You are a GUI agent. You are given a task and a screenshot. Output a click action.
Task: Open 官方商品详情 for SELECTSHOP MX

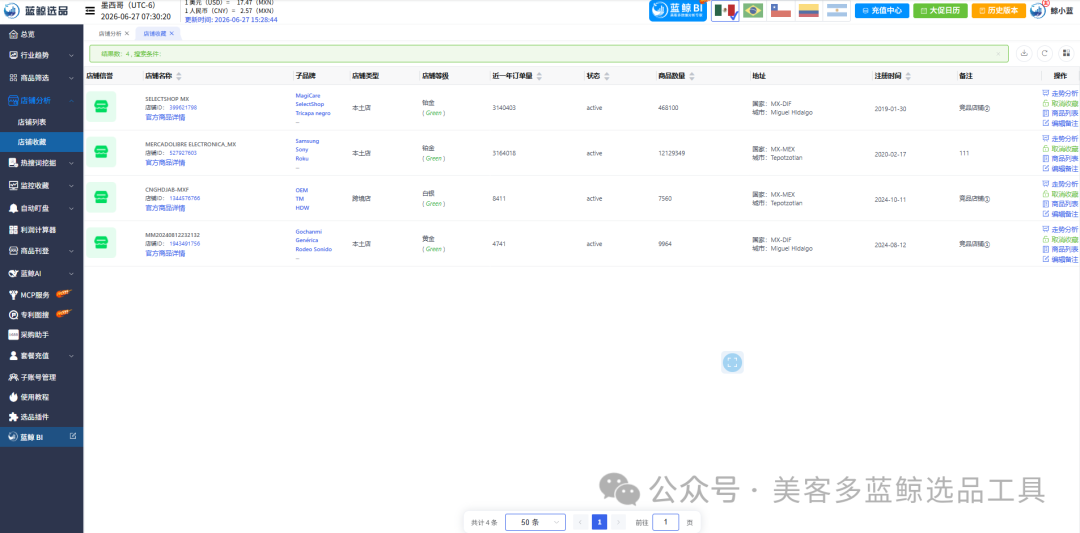[165, 117]
